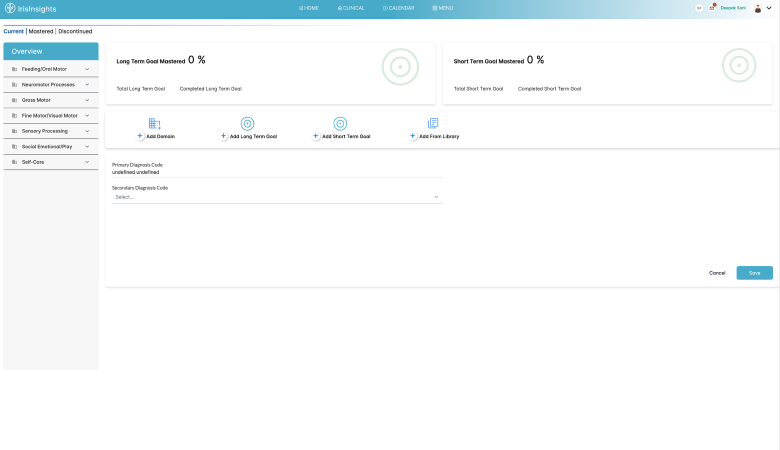The height and width of the screenshot is (450, 780).
Task: Click the Add From Library icon
Action: 433,124
